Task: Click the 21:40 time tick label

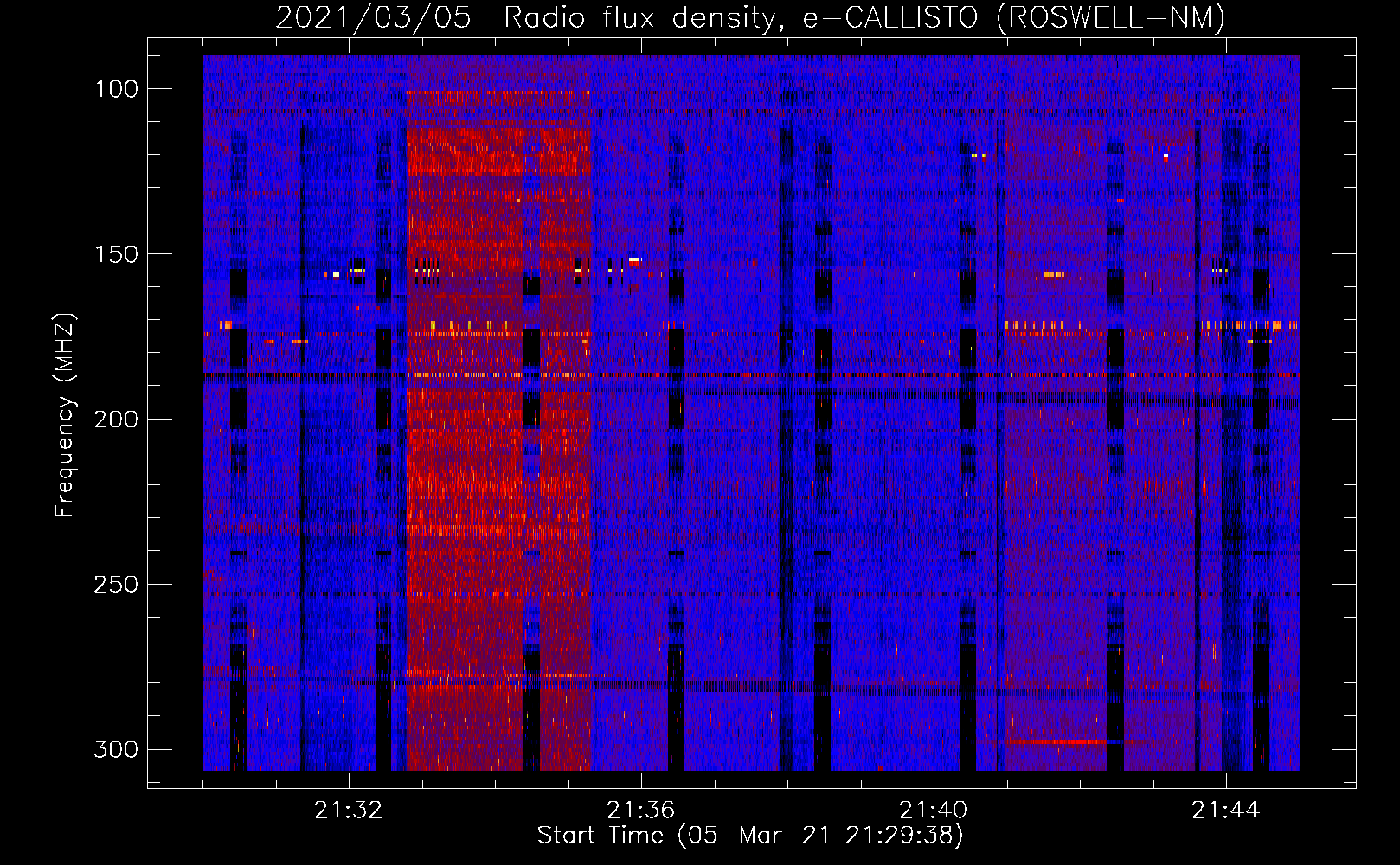Action: (x=933, y=811)
